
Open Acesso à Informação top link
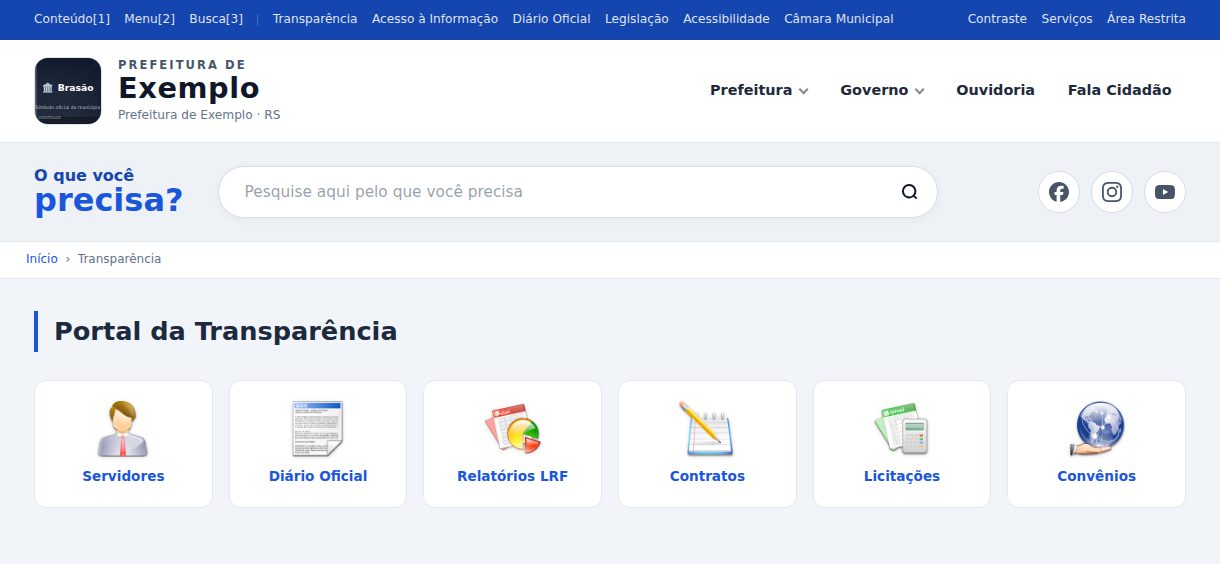435,19
